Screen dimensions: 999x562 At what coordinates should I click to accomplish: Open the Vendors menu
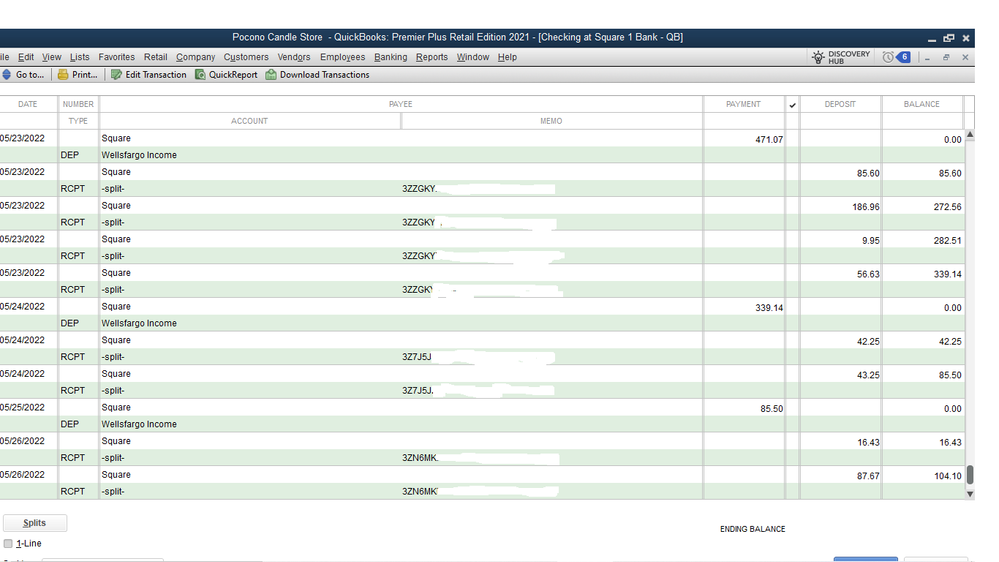tap(294, 57)
